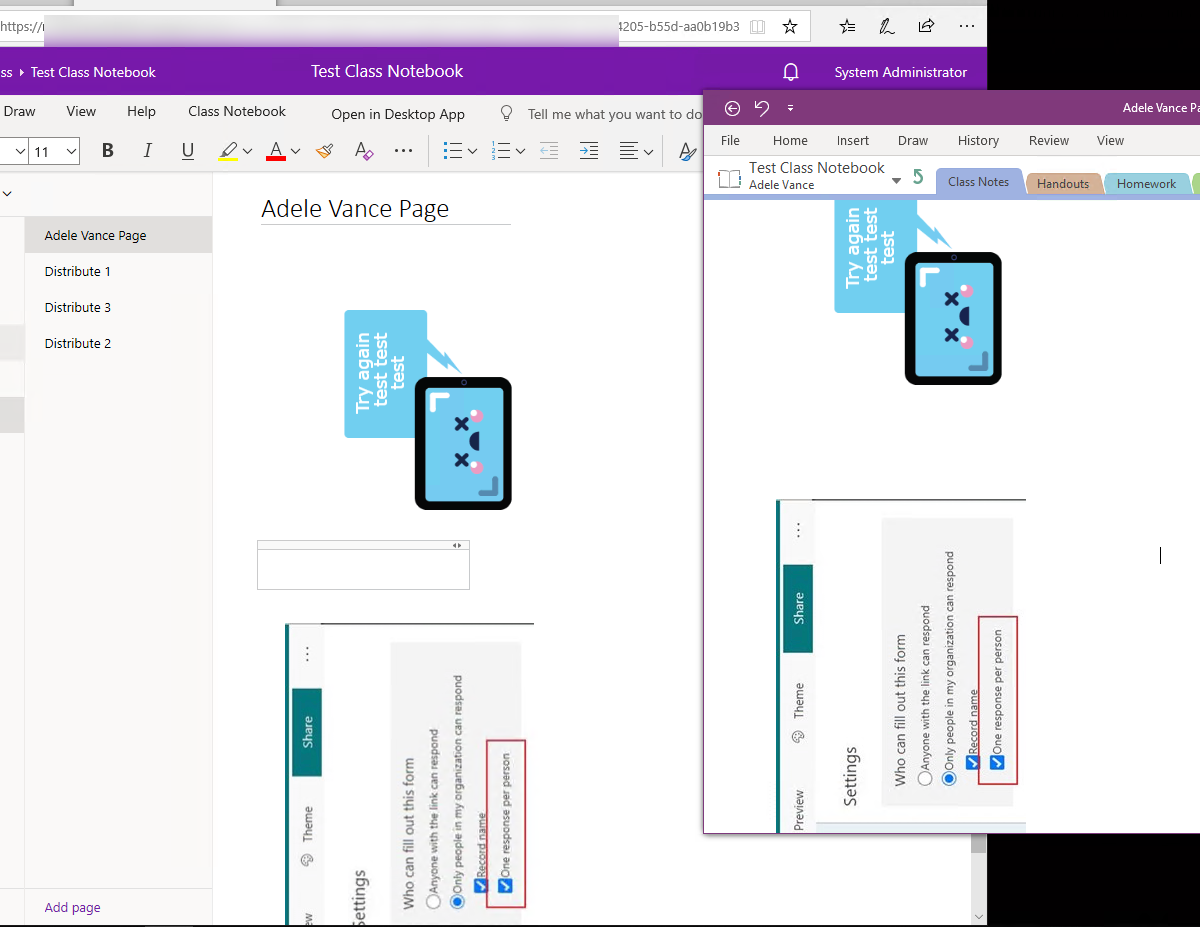
Task: Apply bulleted list
Action: tap(453, 151)
